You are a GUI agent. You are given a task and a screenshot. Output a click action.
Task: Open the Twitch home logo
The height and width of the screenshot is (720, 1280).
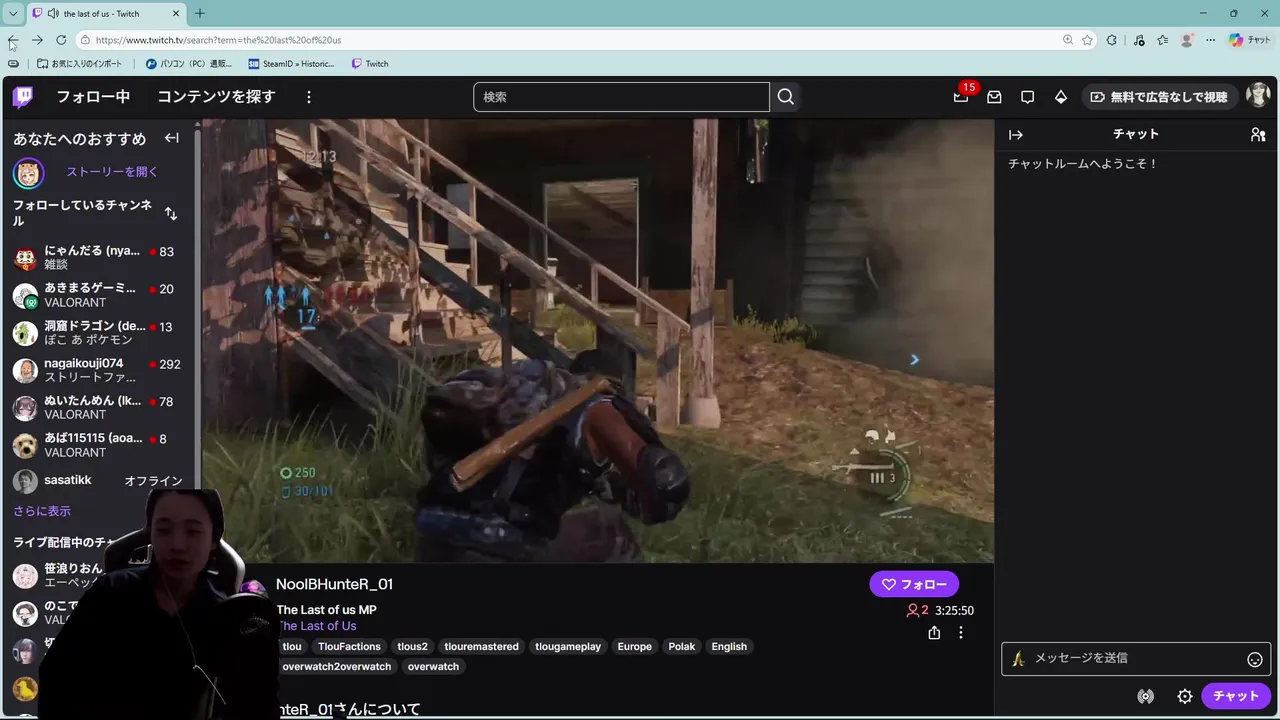click(23, 97)
